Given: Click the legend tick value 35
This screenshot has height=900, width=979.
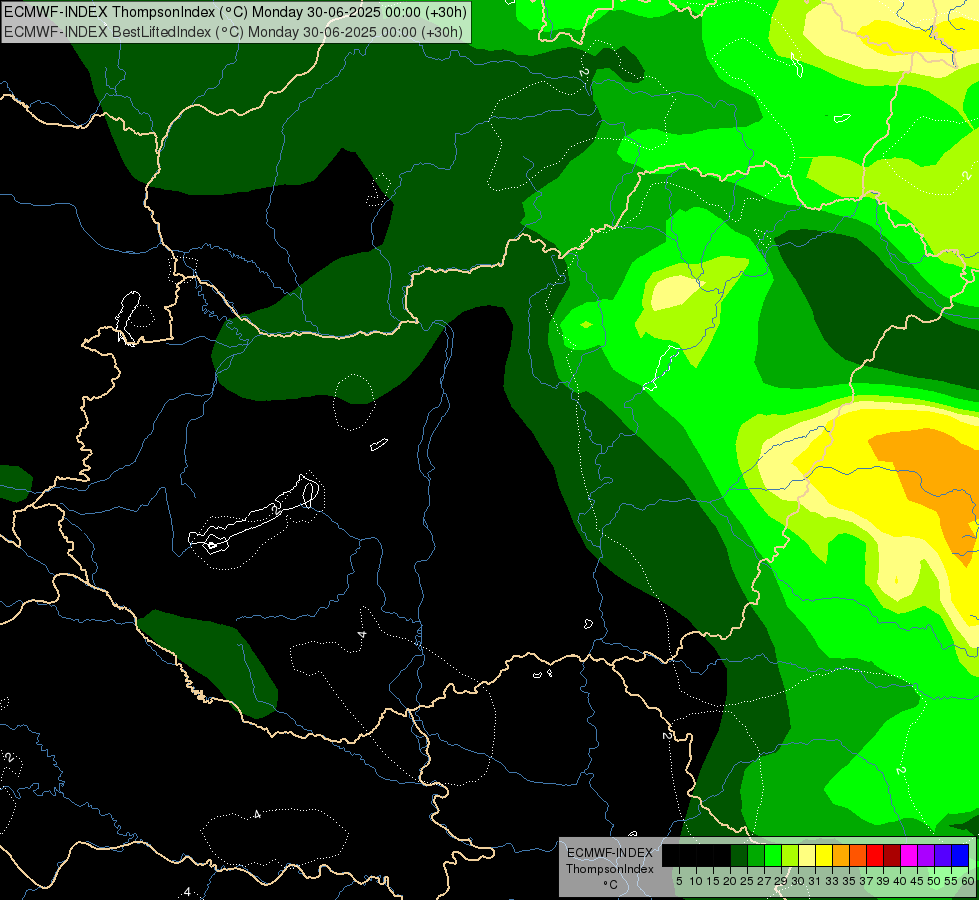Looking at the screenshot, I should point(849,881).
